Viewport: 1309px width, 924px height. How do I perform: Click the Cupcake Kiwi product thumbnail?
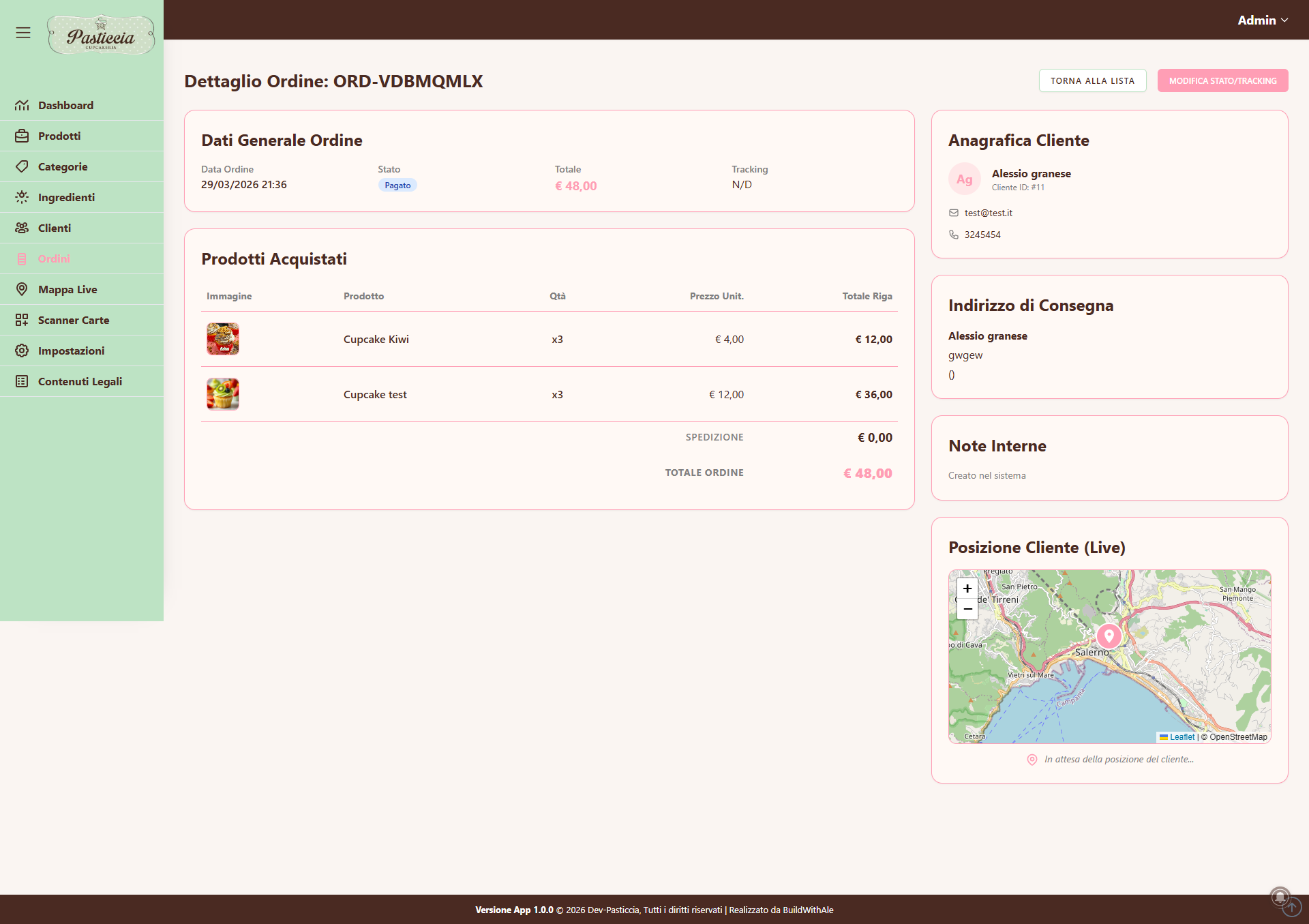coord(223,339)
